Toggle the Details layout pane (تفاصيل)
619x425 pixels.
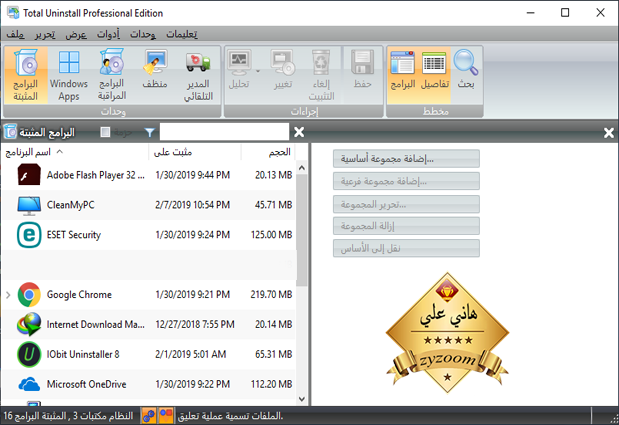435,75
